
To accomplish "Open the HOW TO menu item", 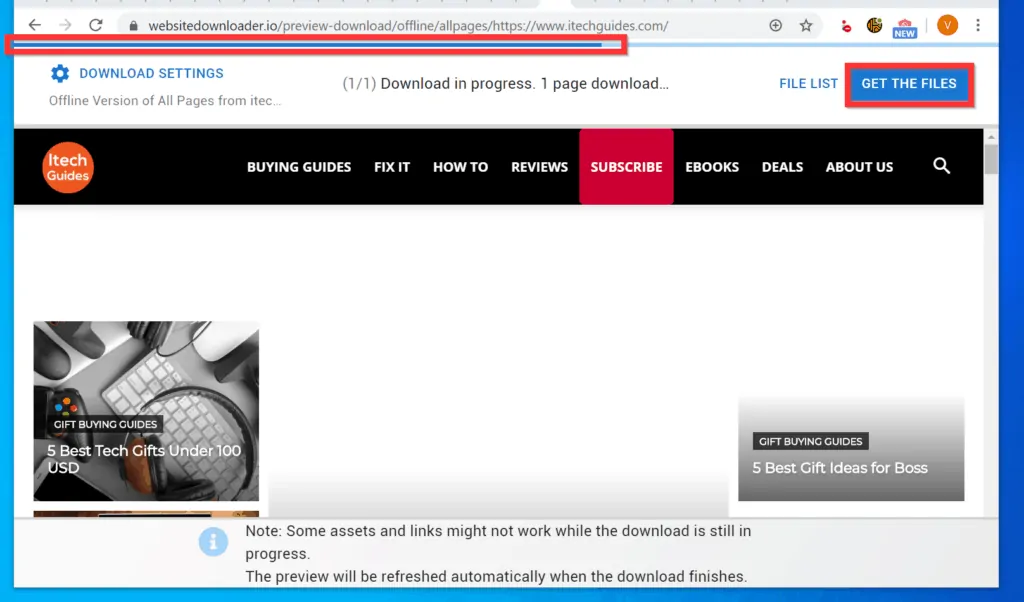I will [x=460, y=167].
